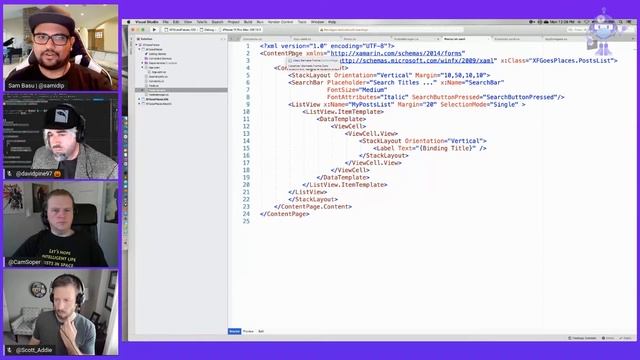Click the closing ContentPage tag on line 24

click(x=284, y=214)
